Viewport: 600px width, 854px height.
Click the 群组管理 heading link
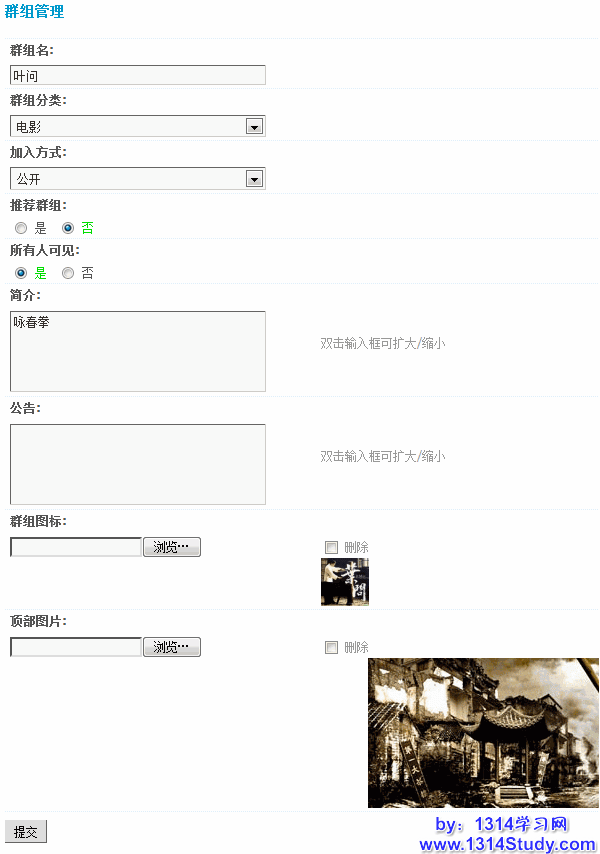(34, 11)
